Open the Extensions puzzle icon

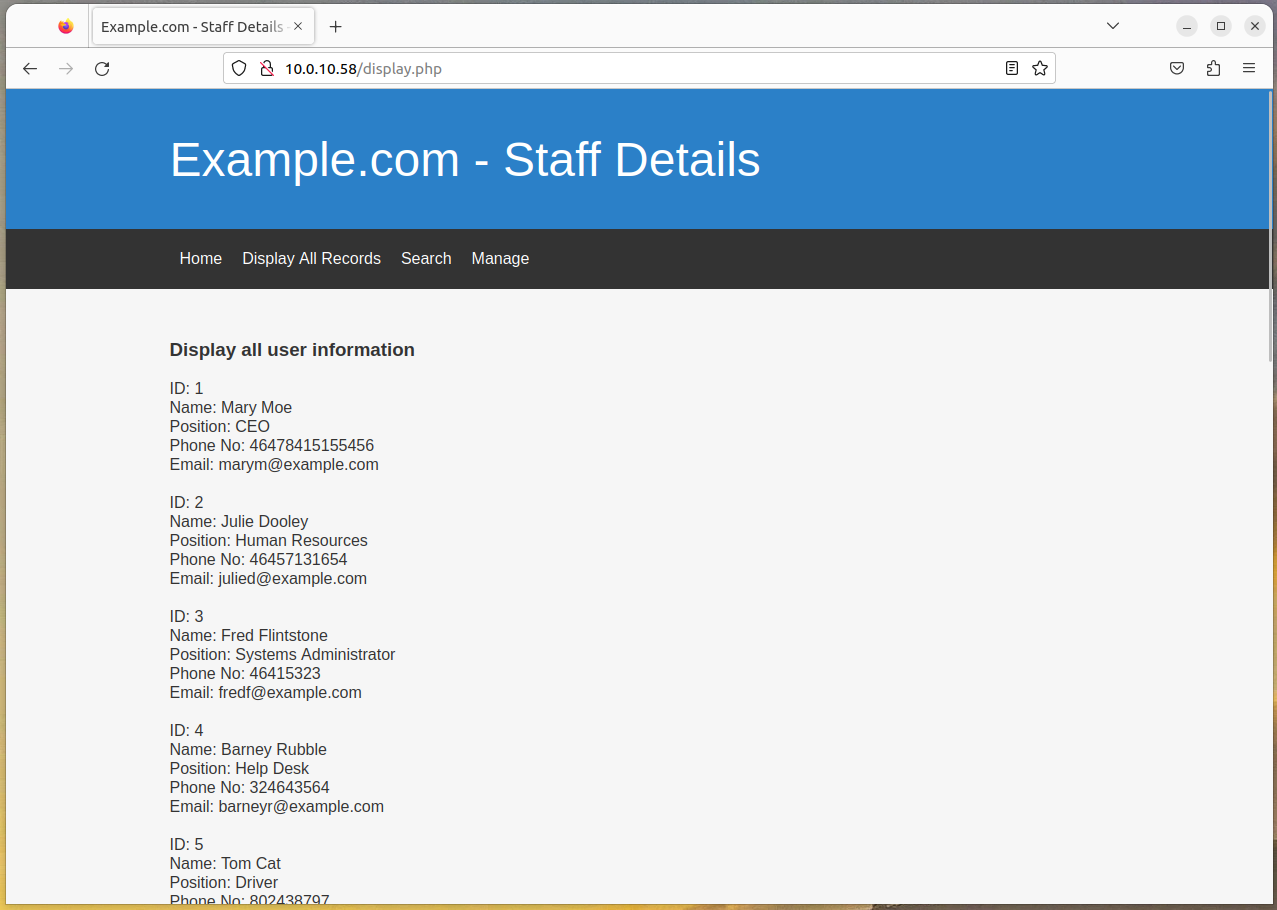click(1213, 69)
